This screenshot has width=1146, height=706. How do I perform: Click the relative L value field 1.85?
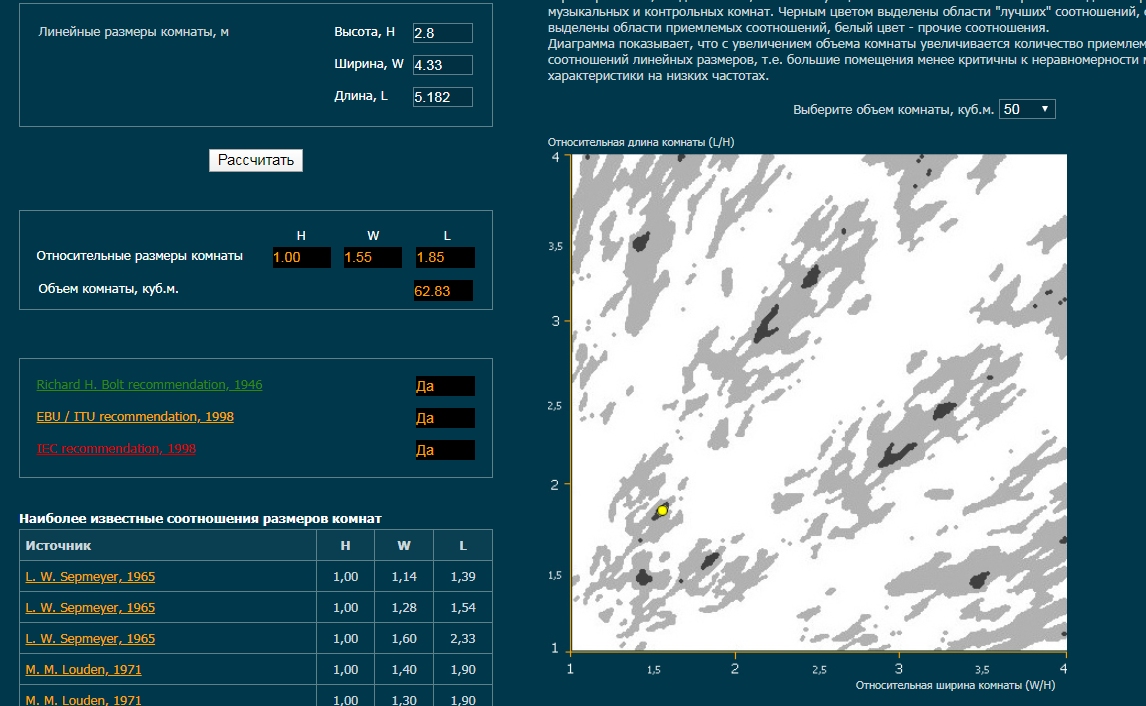coord(445,258)
